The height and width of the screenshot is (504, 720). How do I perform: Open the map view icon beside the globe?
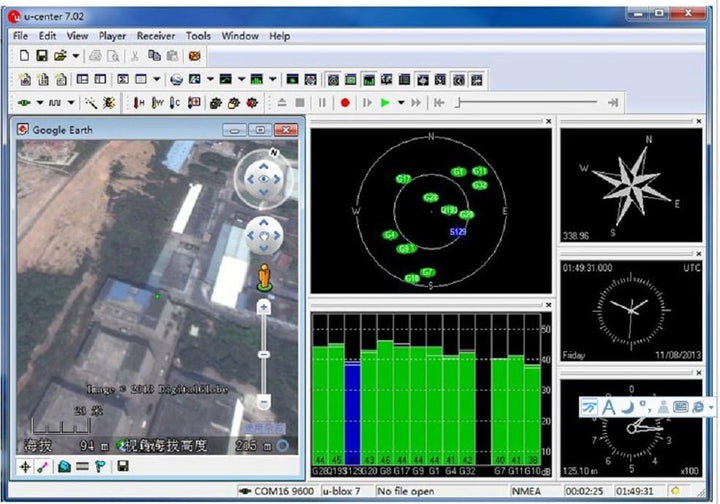[195, 80]
